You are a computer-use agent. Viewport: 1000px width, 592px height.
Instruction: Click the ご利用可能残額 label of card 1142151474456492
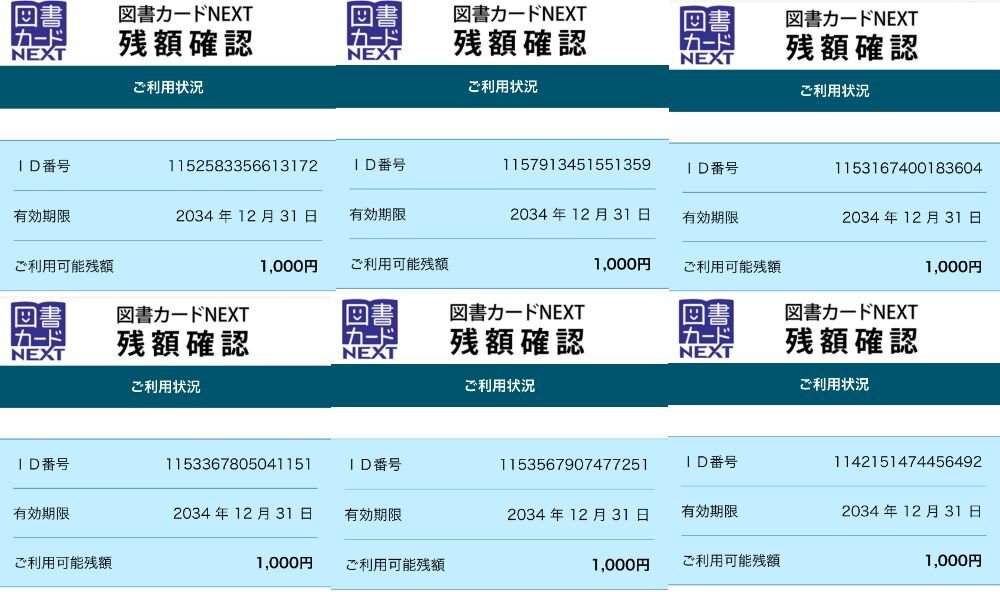pyautogui.click(x=731, y=561)
